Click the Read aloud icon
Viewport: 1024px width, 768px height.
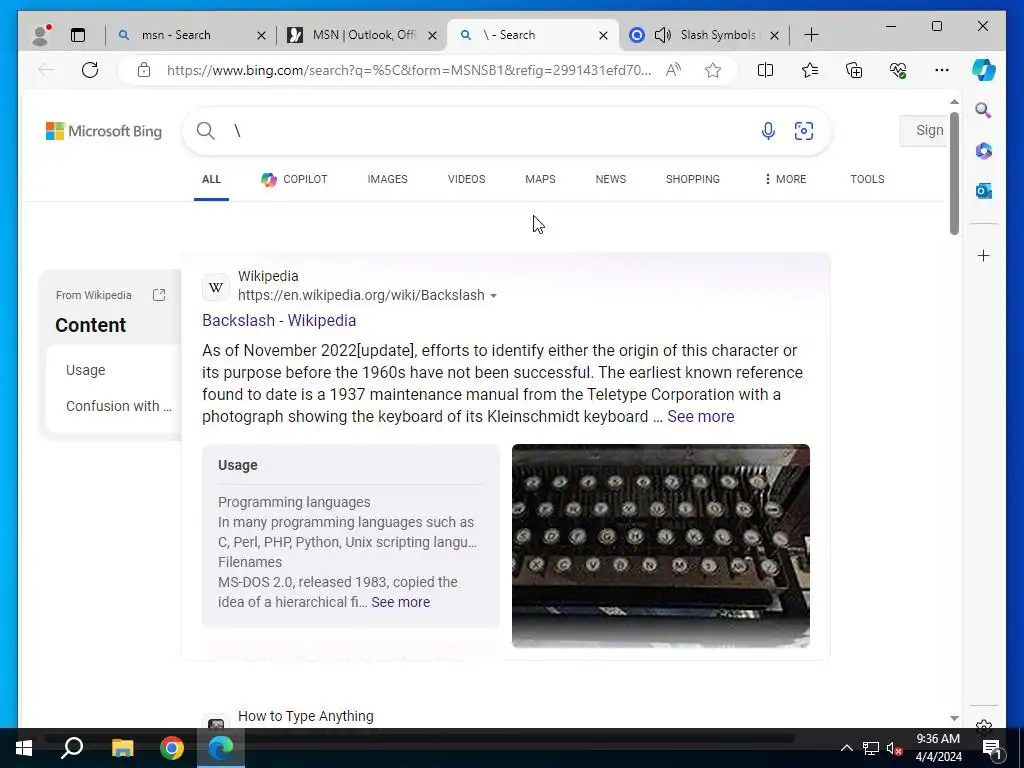pyautogui.click(x=673, y=70)
